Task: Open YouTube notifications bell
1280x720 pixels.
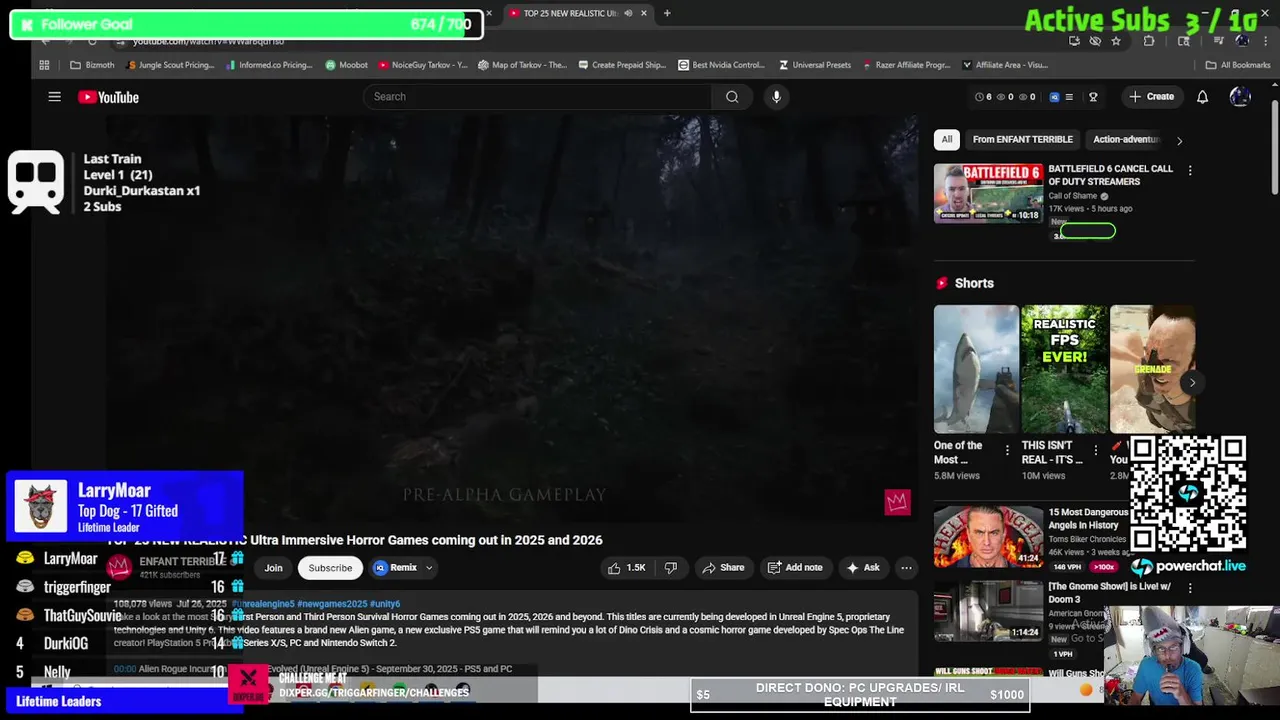Action: tap(1202, 97)
